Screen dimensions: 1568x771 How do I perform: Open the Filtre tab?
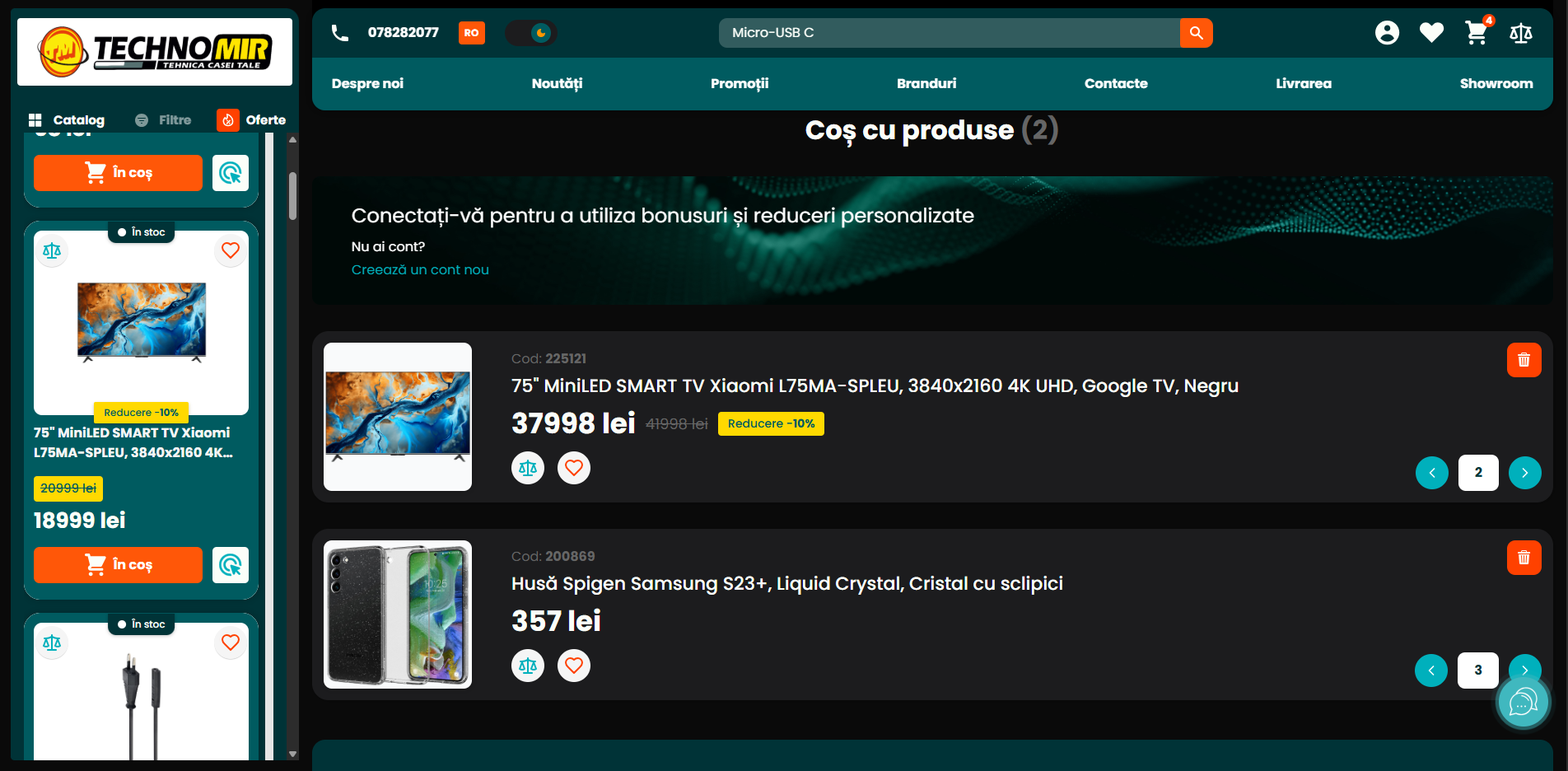click(163, 120)
